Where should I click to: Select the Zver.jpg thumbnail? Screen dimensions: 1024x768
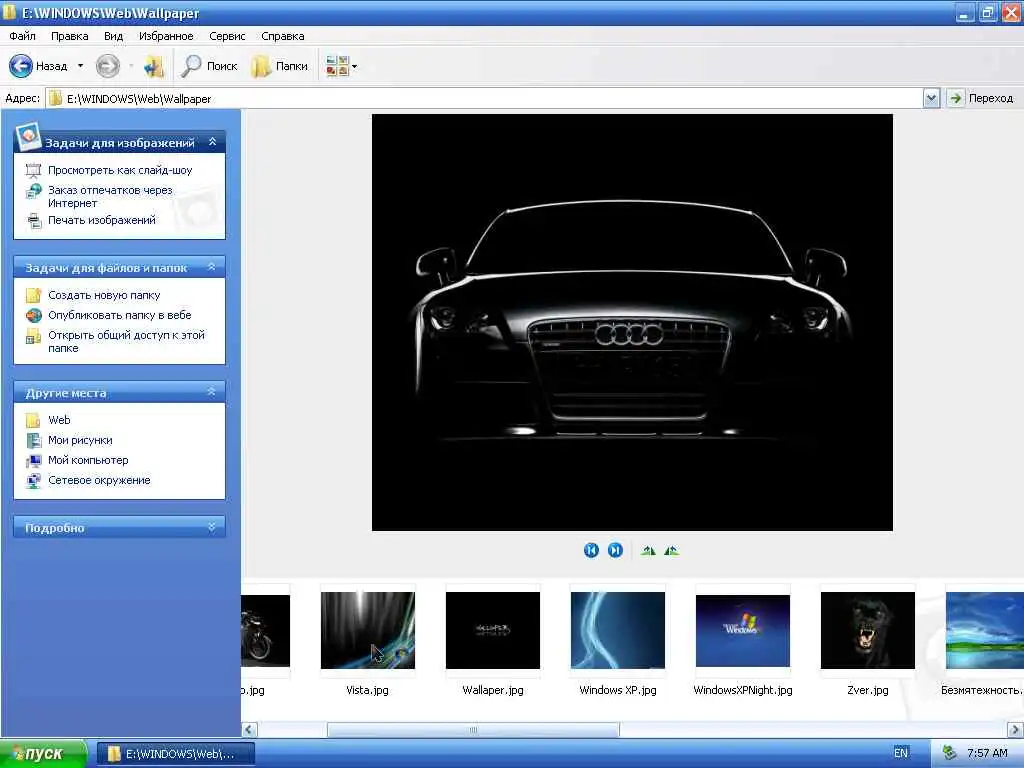click(x=868, y=630)
